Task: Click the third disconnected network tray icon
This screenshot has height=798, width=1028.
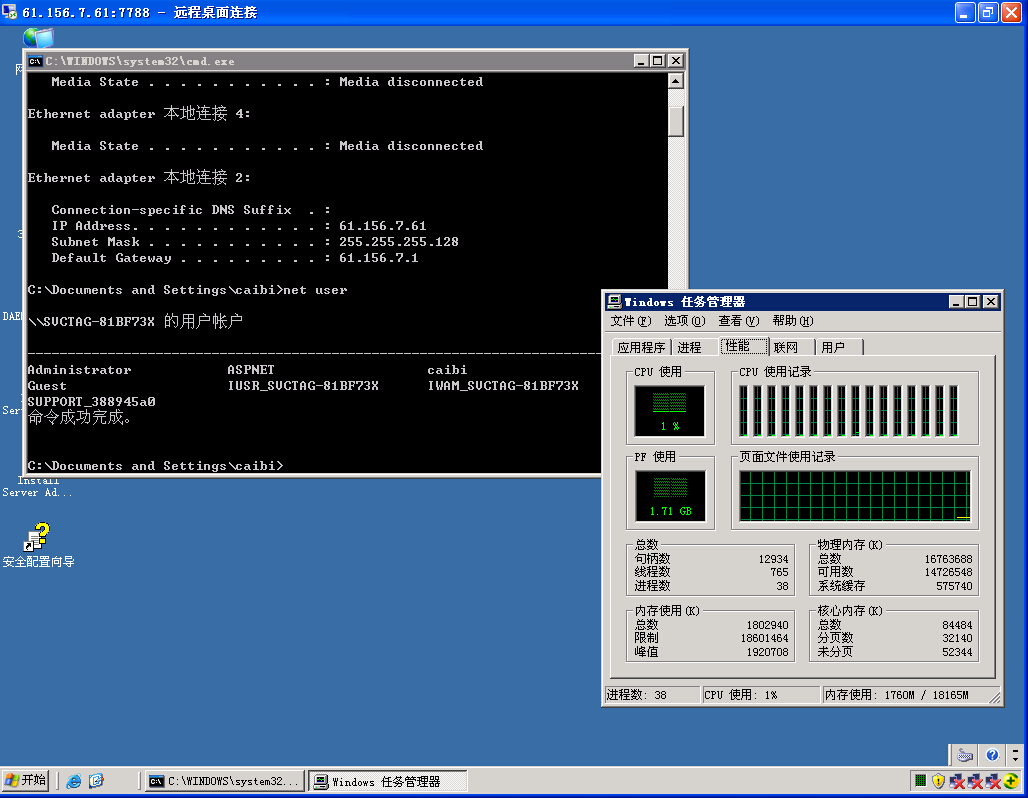Action: point(993,781)
